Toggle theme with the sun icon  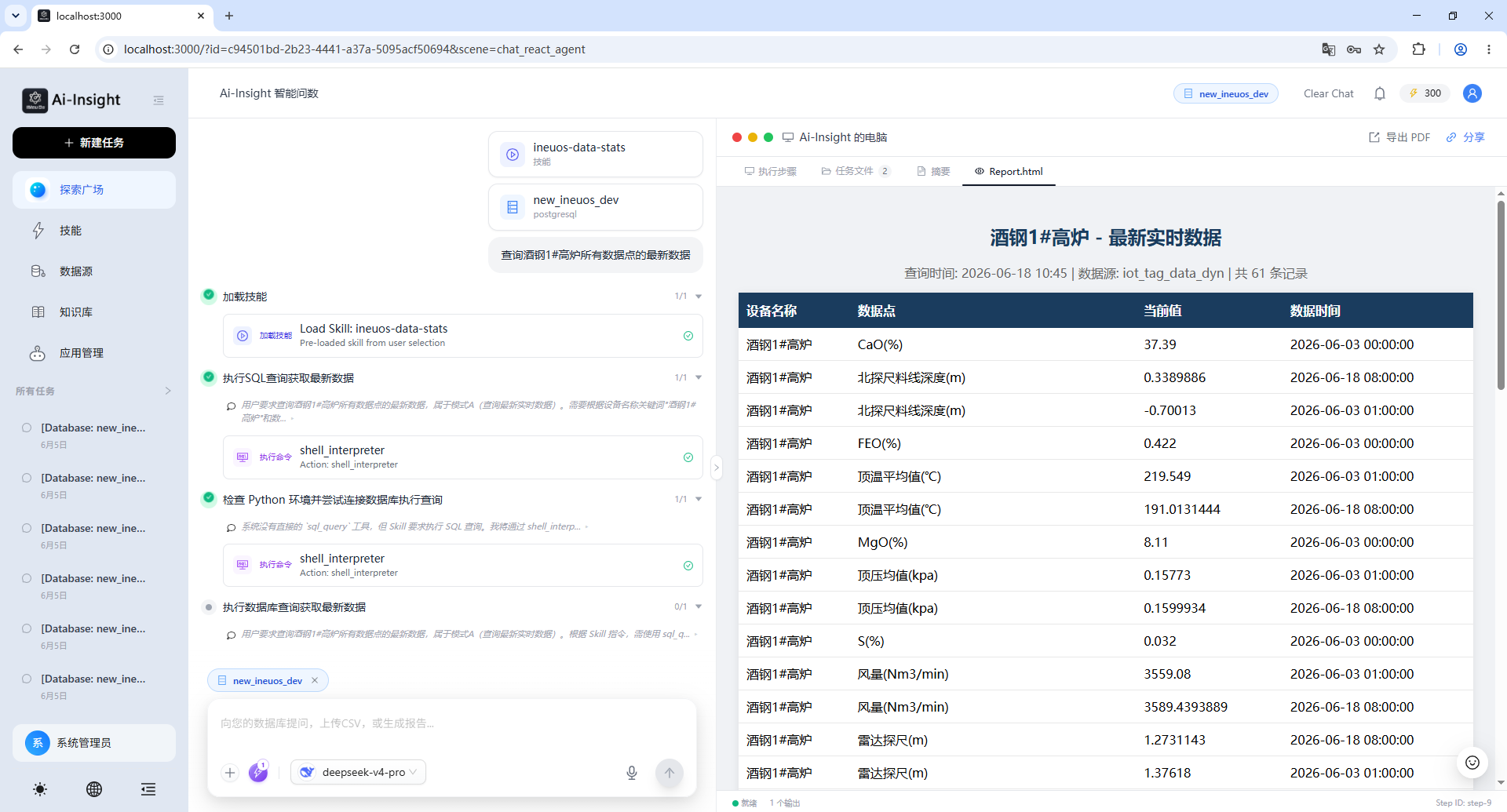(x=40, y=789)
